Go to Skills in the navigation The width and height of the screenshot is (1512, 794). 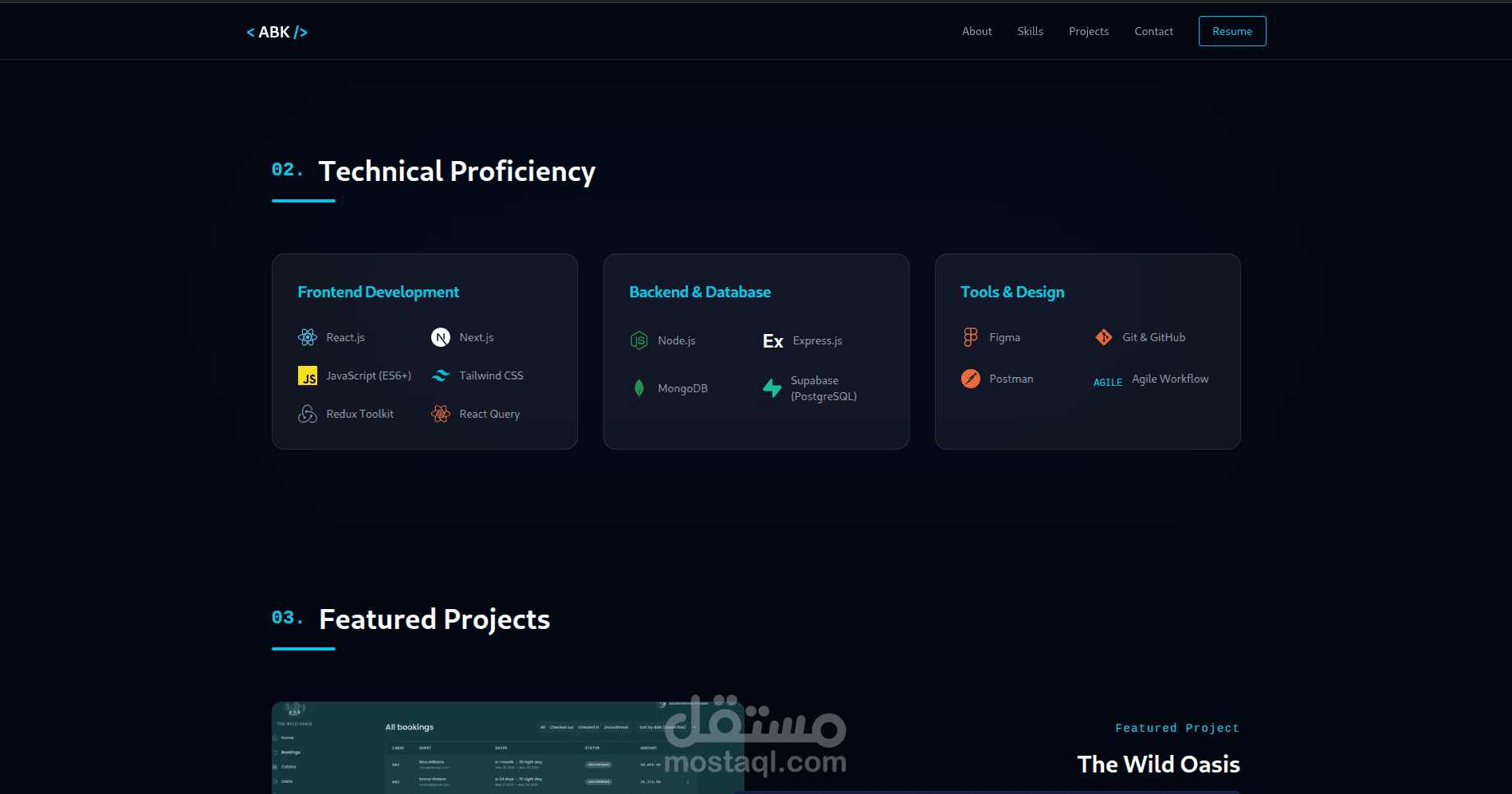[x=1031, y=31]
